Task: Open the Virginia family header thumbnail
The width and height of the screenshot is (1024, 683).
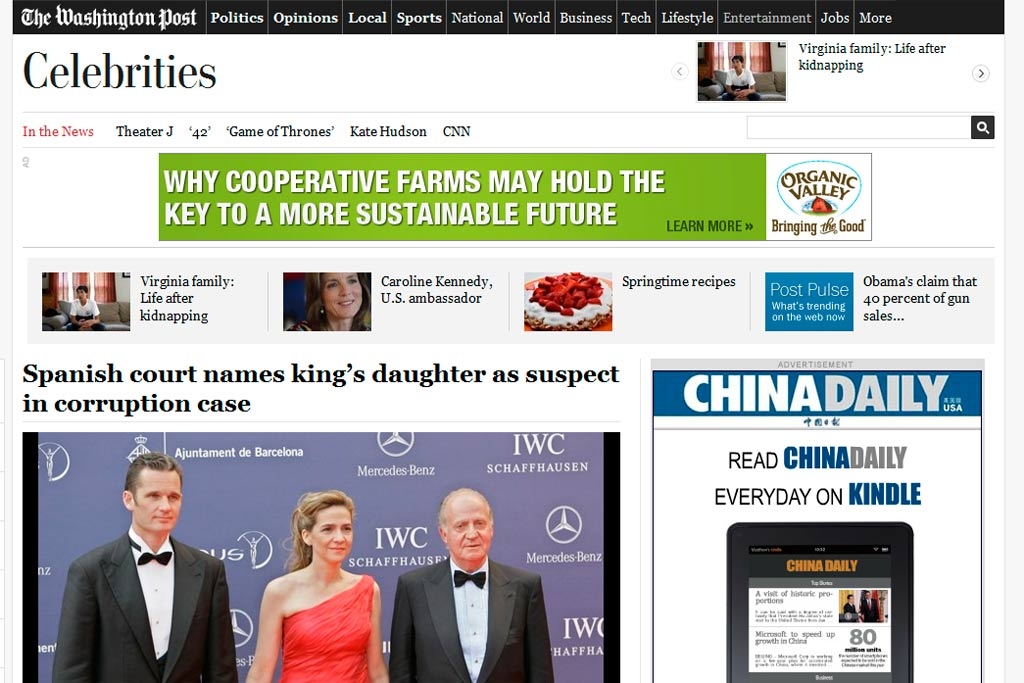Action: click(x=741, y=71)
